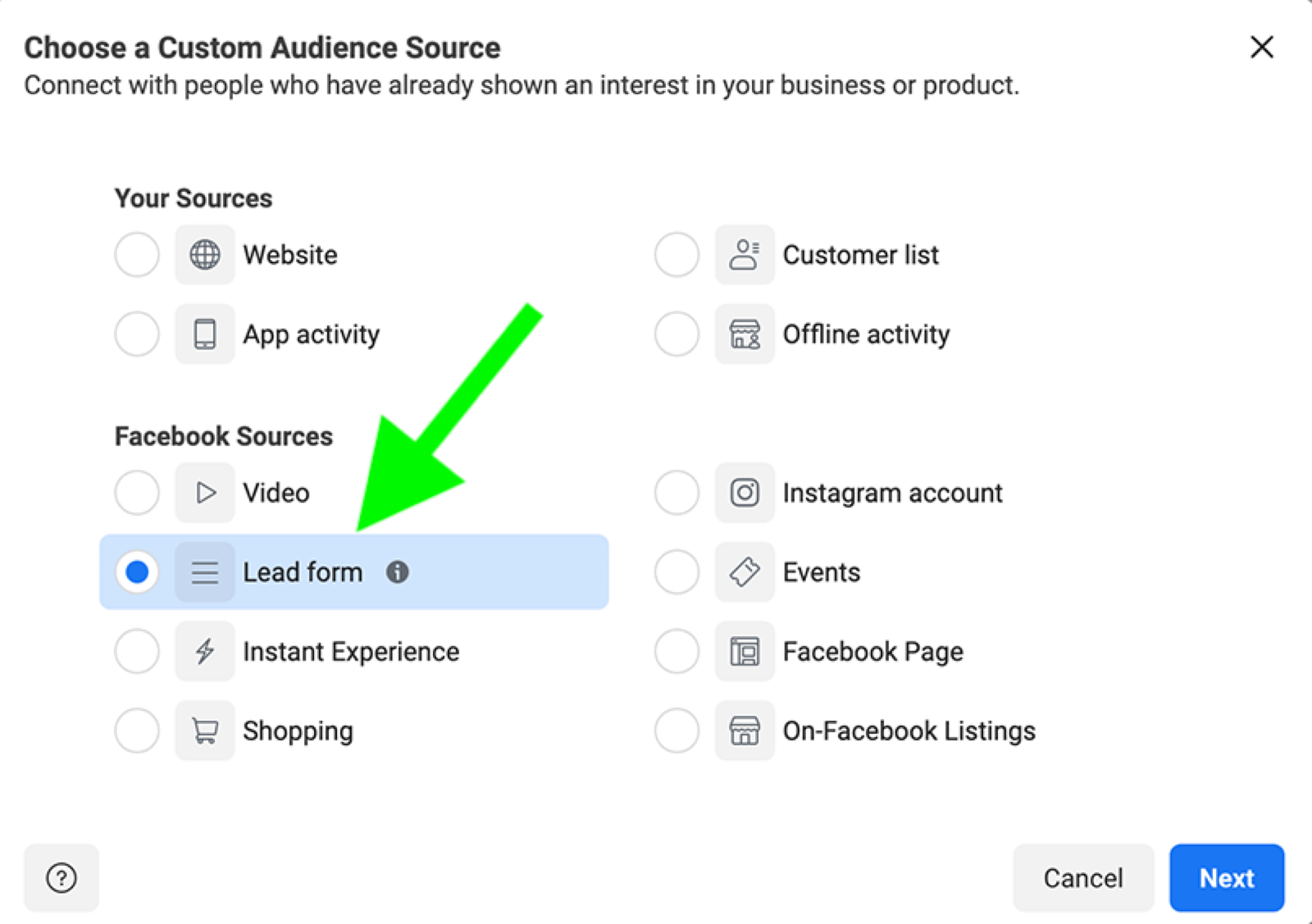Close the Custom Audience Source dialog
1312x924 pixels.
pyautogui.click(x=1262, y=47)
